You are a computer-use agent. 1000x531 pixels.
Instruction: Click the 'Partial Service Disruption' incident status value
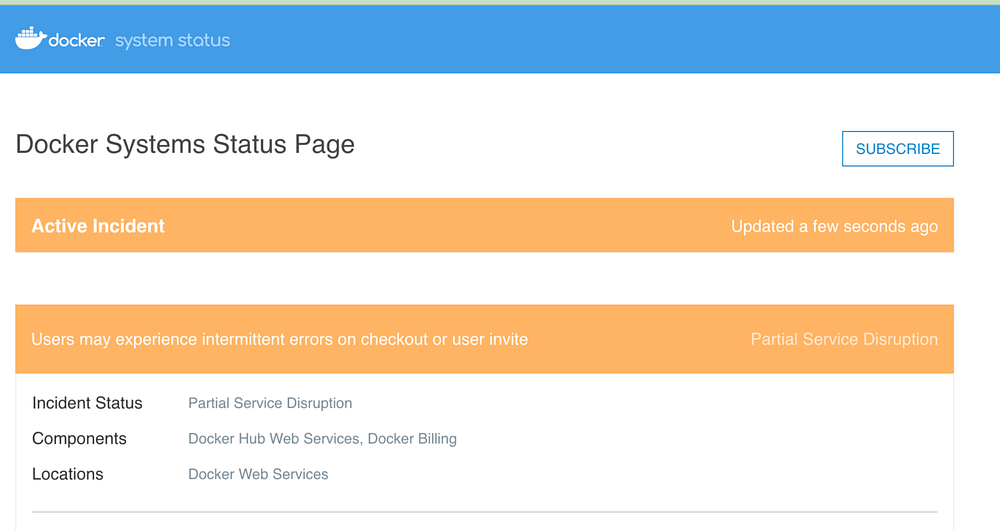tap(270, 403)
